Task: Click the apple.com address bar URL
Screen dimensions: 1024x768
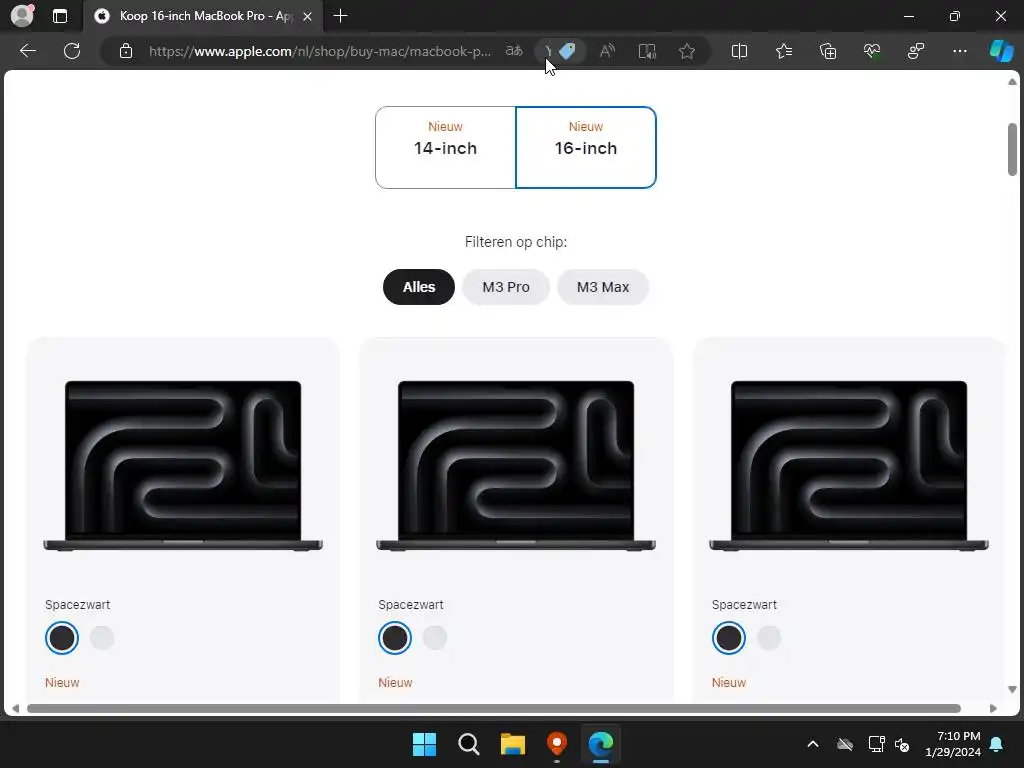Action: (319, 51)
